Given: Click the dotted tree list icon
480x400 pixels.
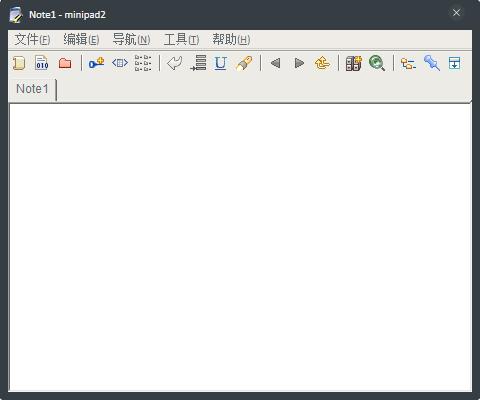Looking at the screenshot, I should (143, 63).
